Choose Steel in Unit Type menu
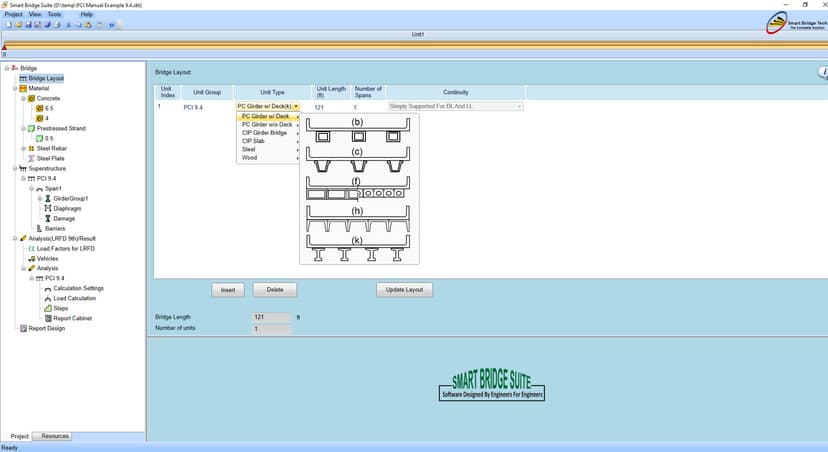The width and height of the screenshot is (828, 452). [268, 149]
